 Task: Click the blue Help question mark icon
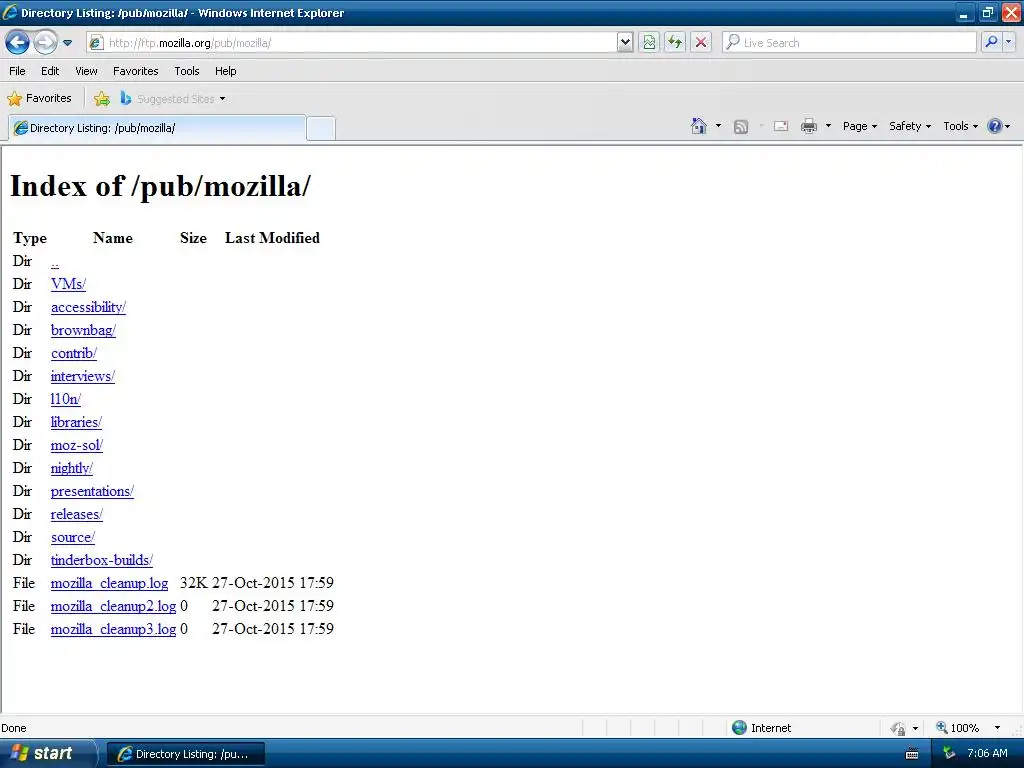click(x=995, y=126)
